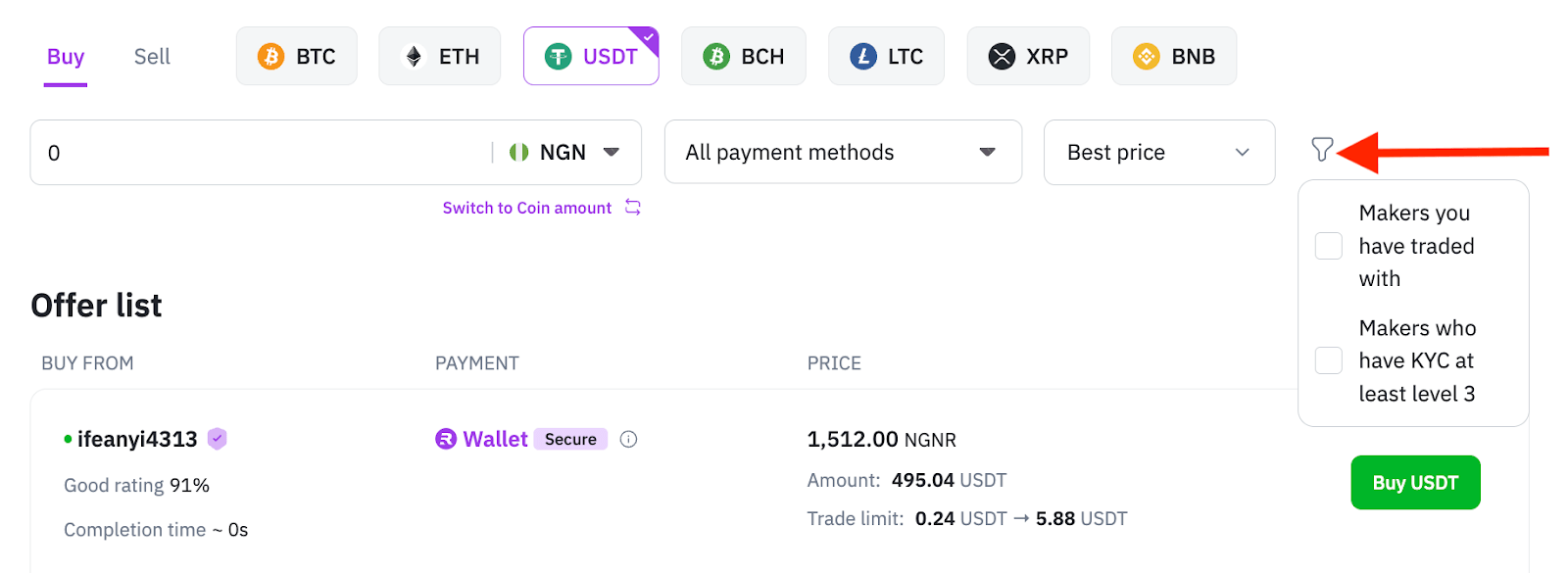The height and width of the screenshot is (573, 1568).
Task: Select the BCH coin button
Action: click(x=744, y=56)
